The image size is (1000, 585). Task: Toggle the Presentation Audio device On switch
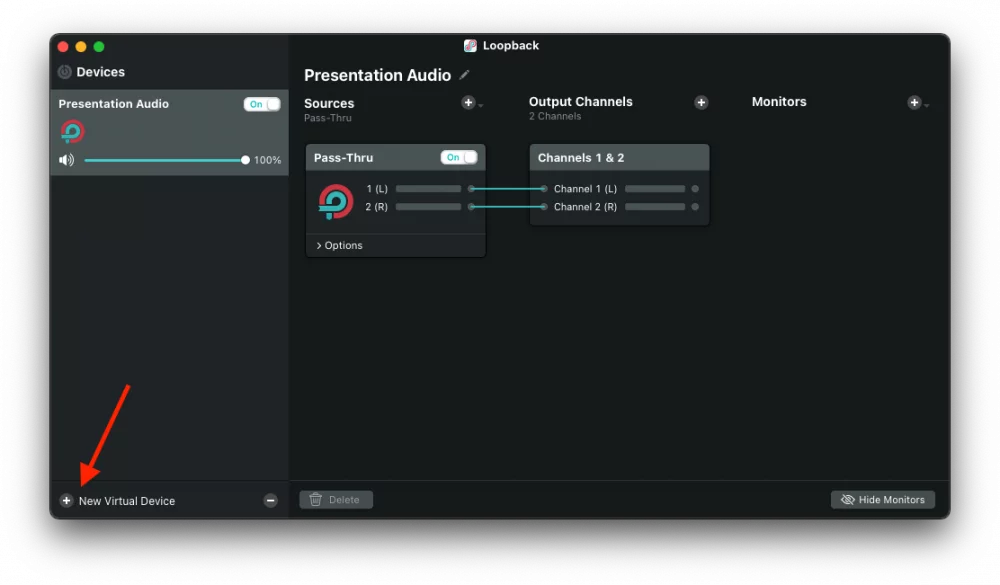(x=261, y=104)
